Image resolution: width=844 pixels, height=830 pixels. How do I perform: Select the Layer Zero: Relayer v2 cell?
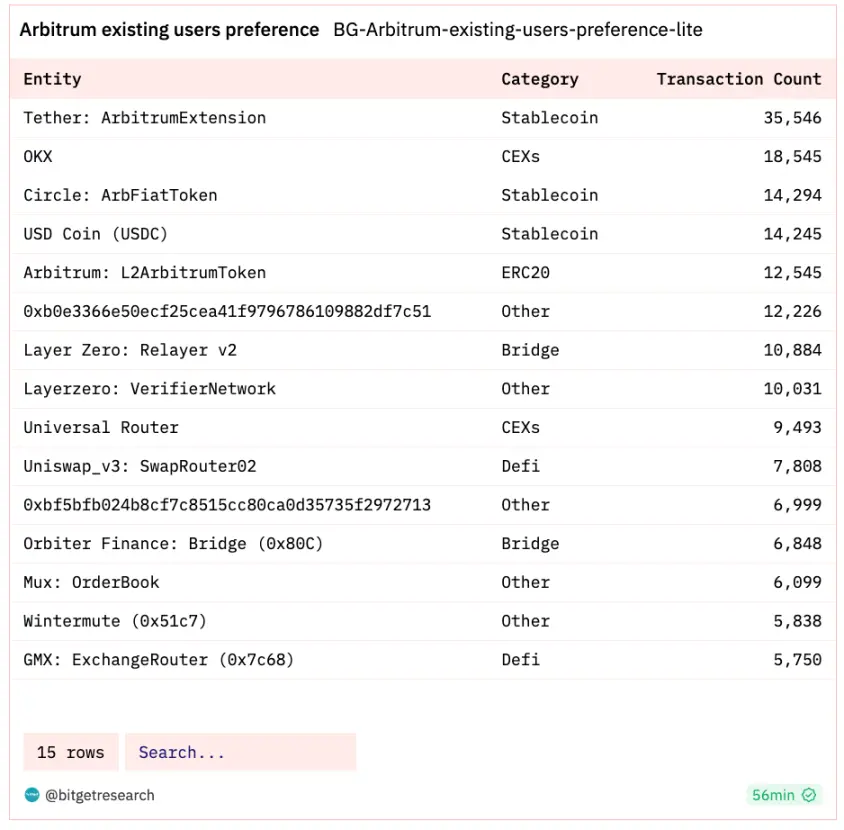(x=130, y=350)
